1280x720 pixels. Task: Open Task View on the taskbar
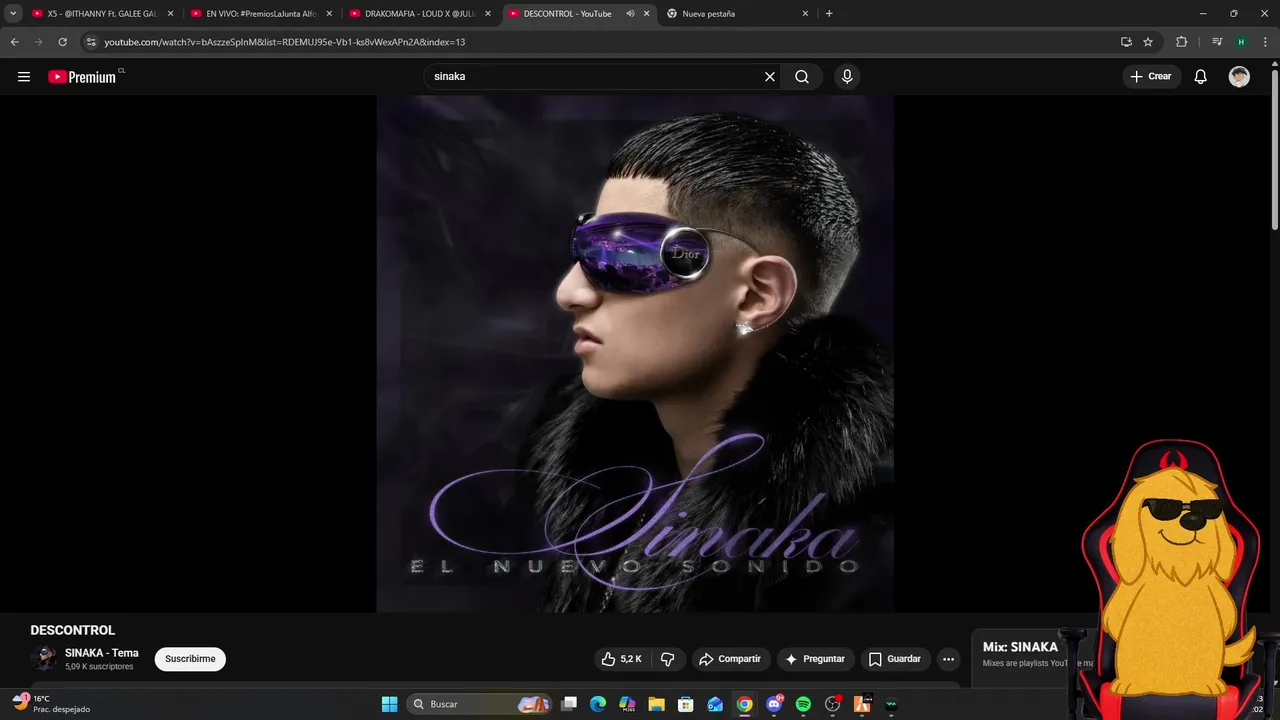coord(569,705)
